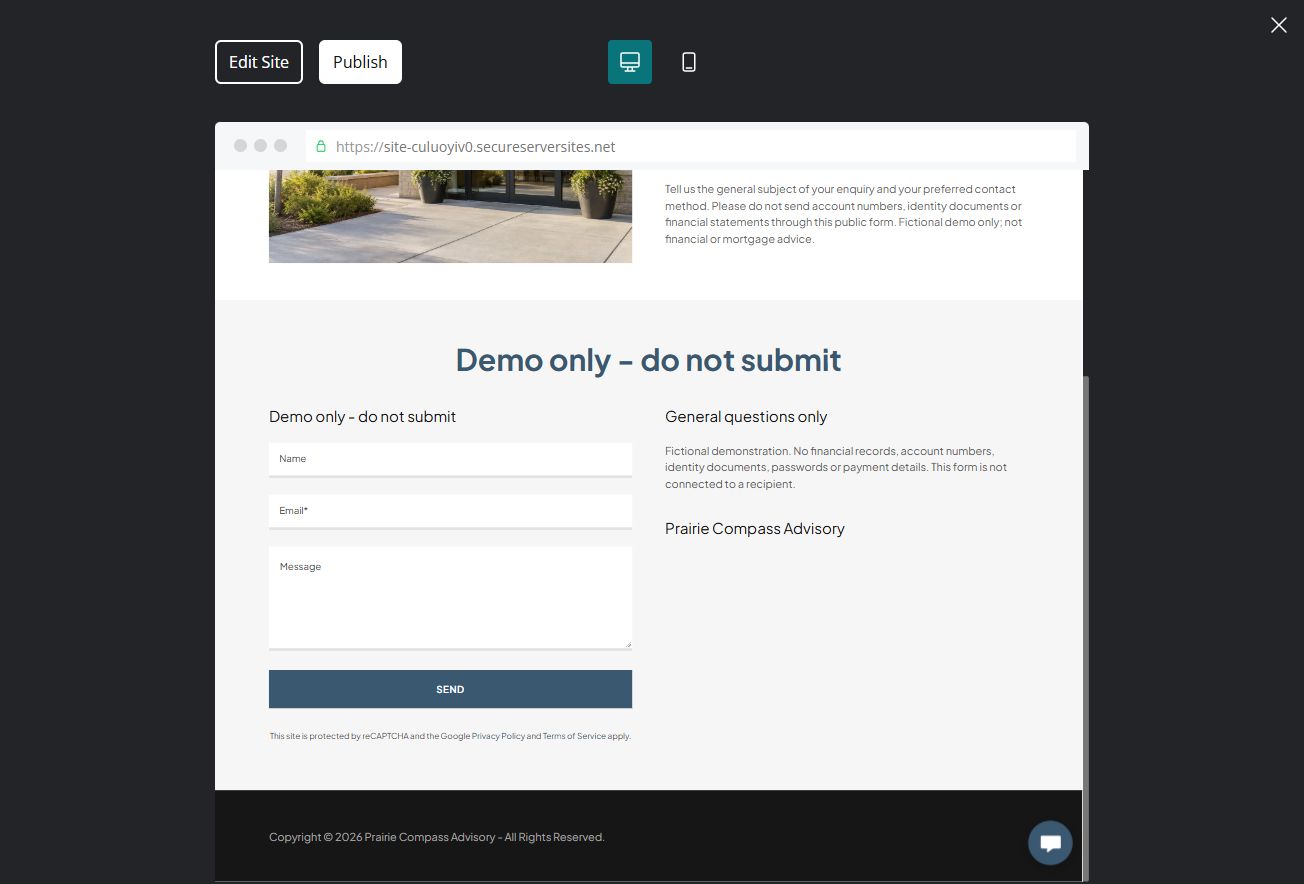
Task: Click the preview page vertical scrollbar
Action: 1086,628
